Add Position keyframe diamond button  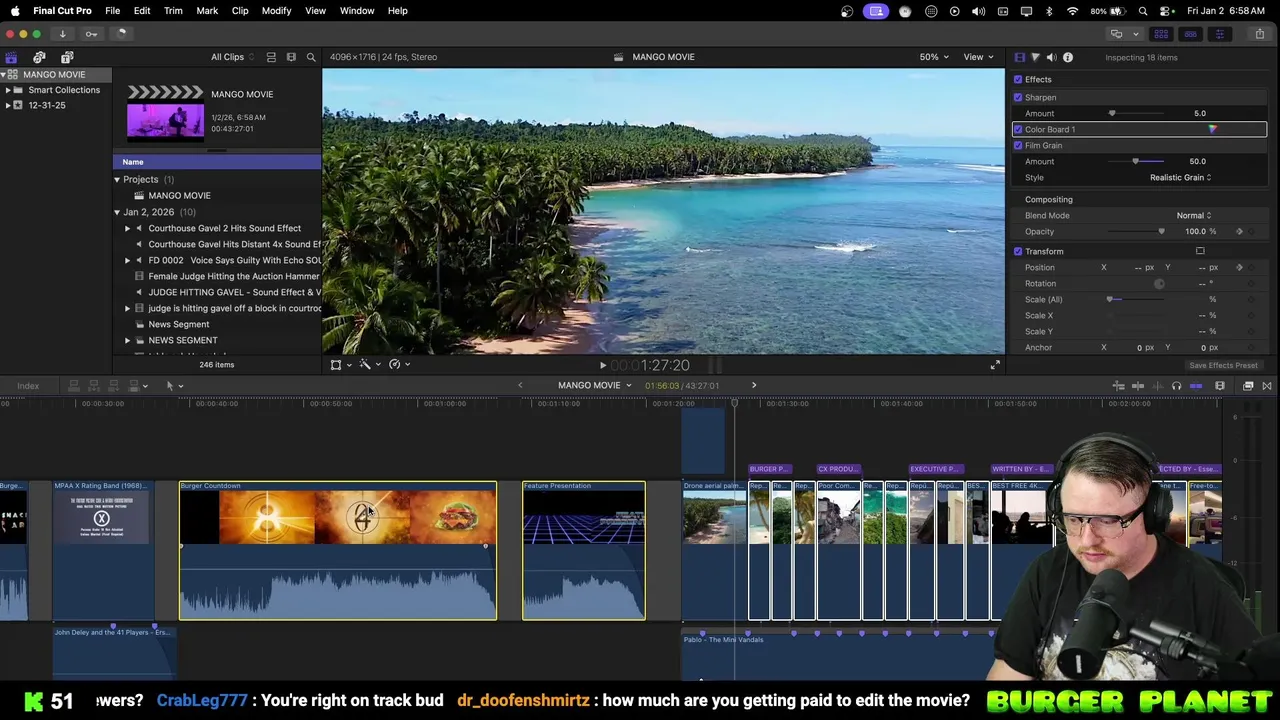(1240, 267)
